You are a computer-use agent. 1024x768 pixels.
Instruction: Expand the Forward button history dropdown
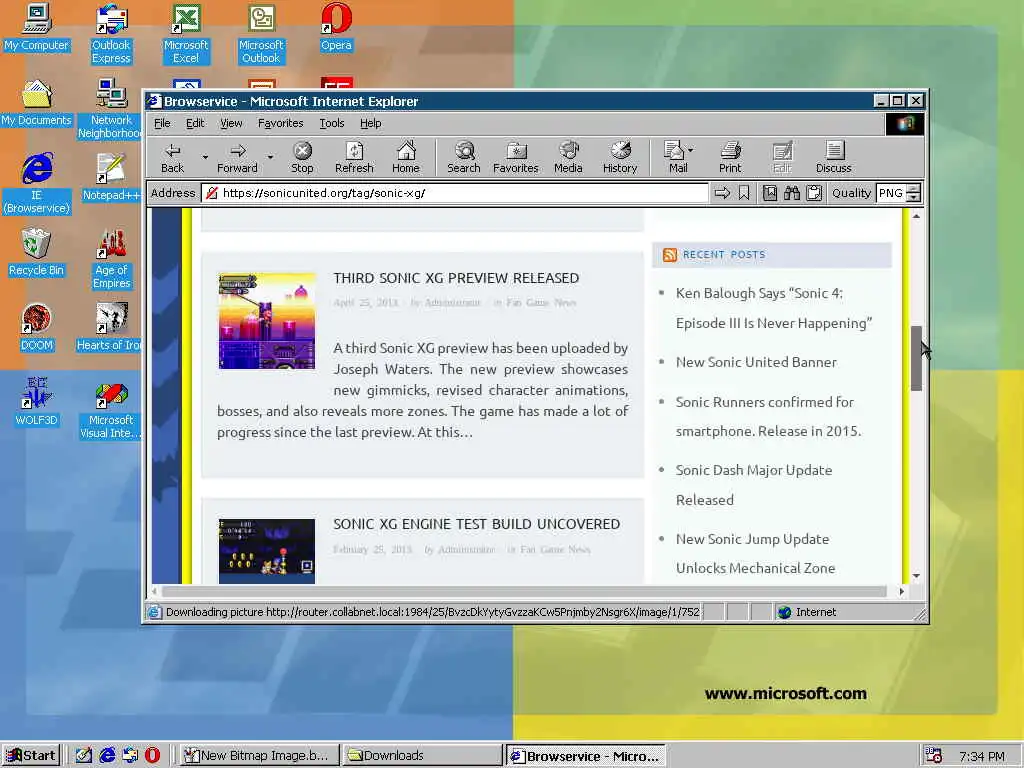click(270, 157)
